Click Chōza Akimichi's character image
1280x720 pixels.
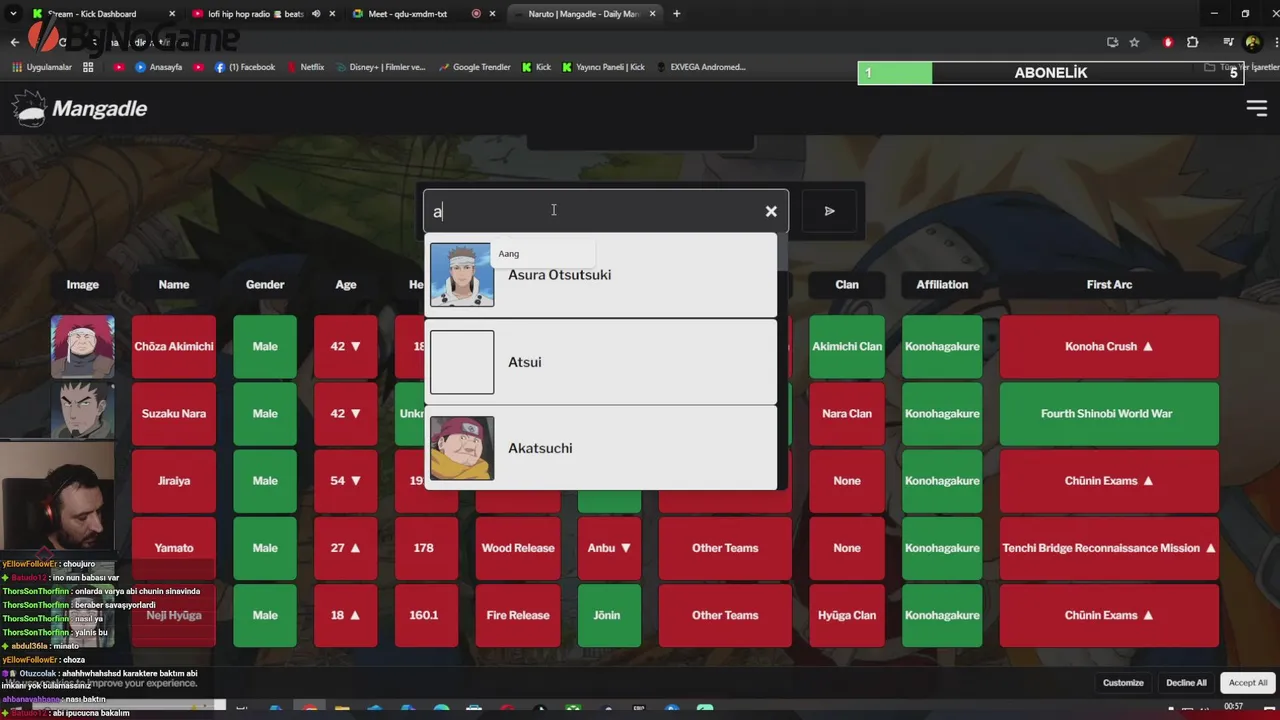(x=83, y=347)
